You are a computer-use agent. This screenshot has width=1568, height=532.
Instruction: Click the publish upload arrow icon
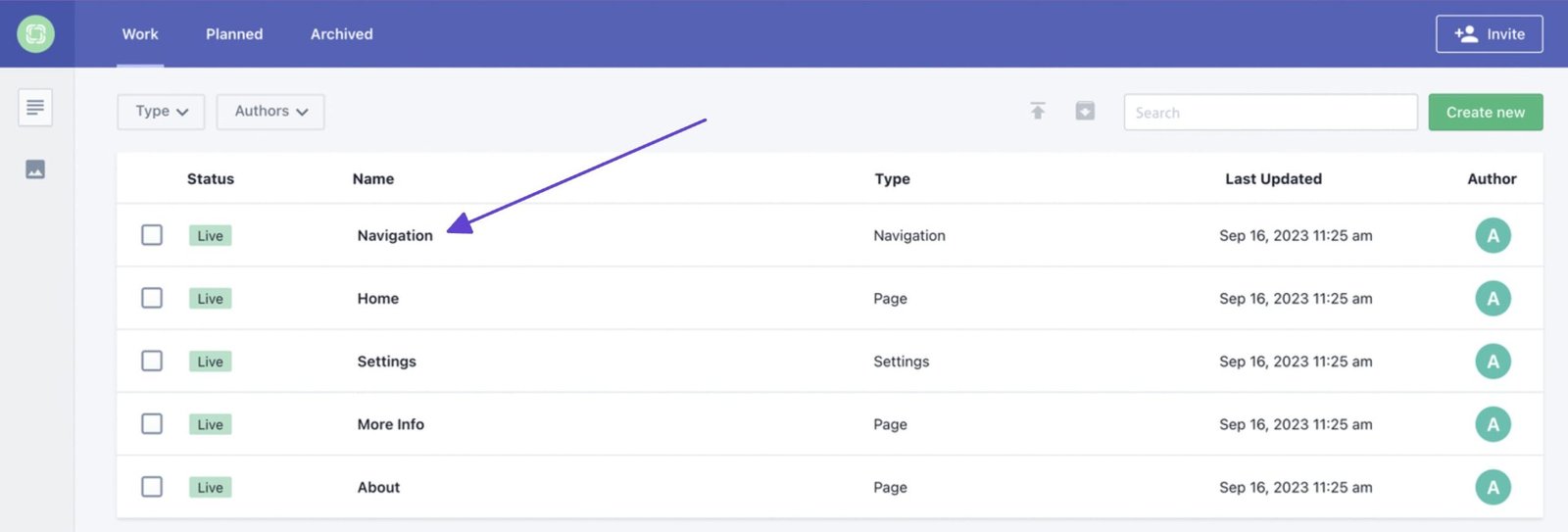(1038, 112)
